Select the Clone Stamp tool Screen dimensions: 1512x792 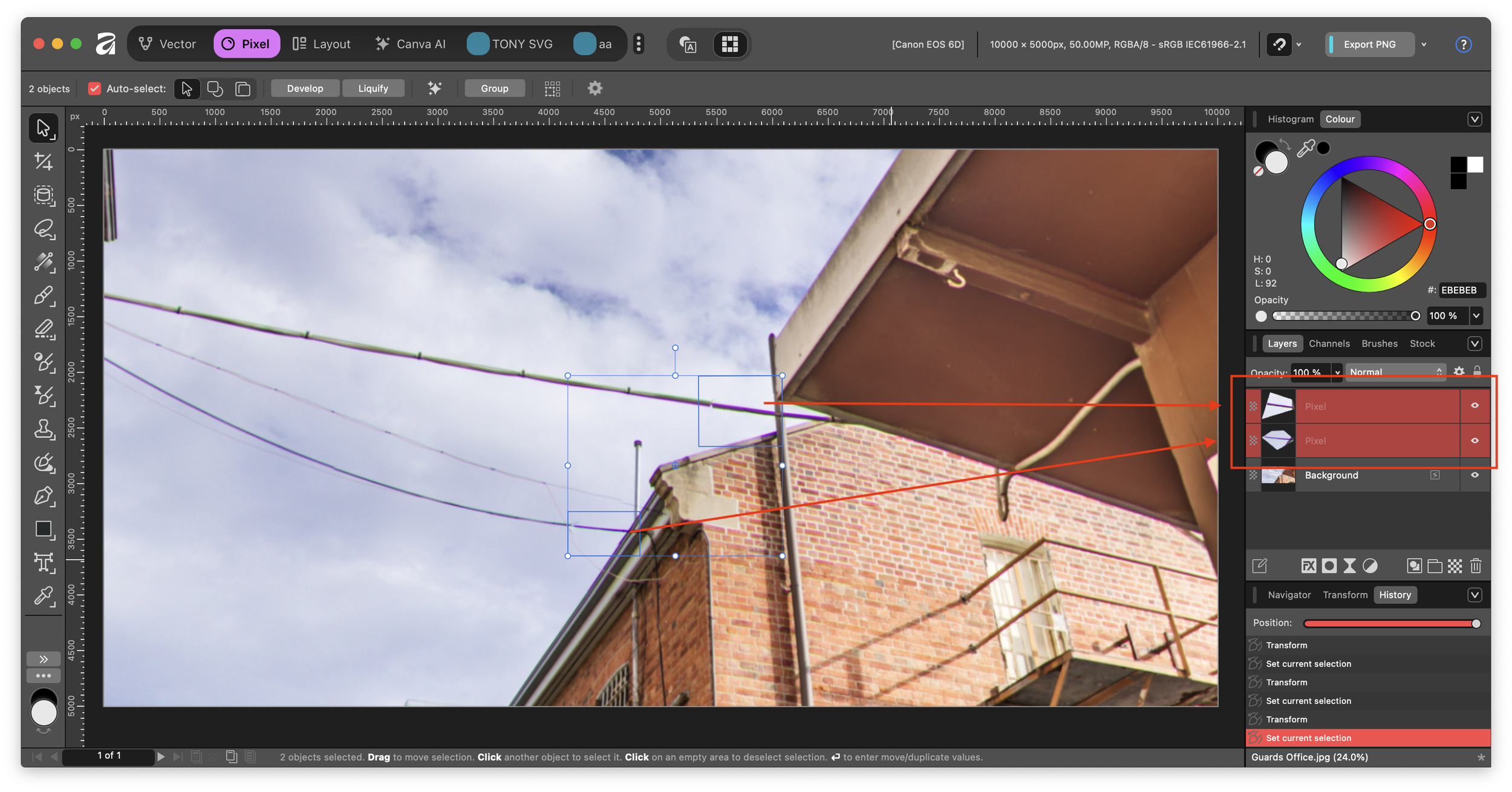point(43,429)
